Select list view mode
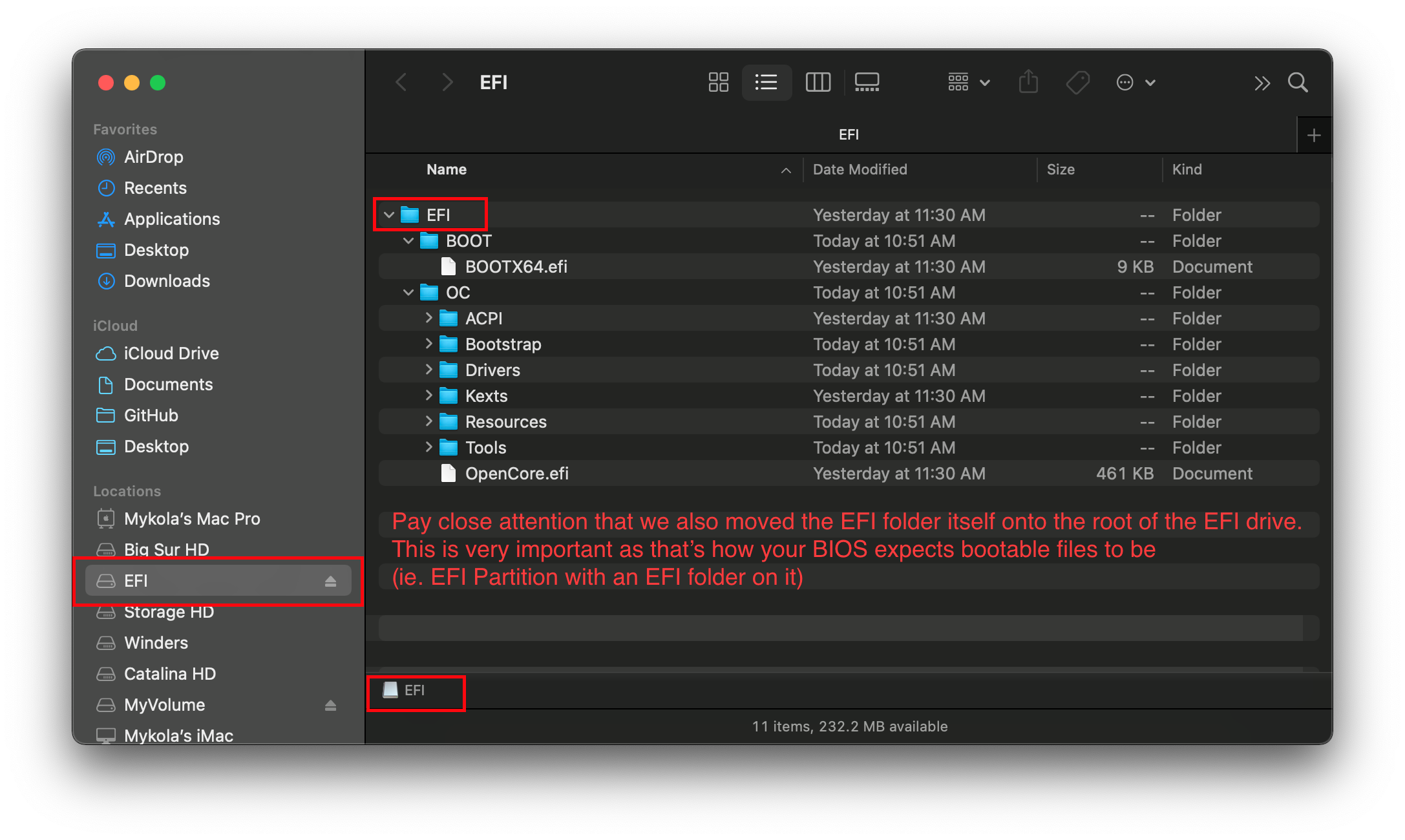1405x840 pixels. point(766,82)
